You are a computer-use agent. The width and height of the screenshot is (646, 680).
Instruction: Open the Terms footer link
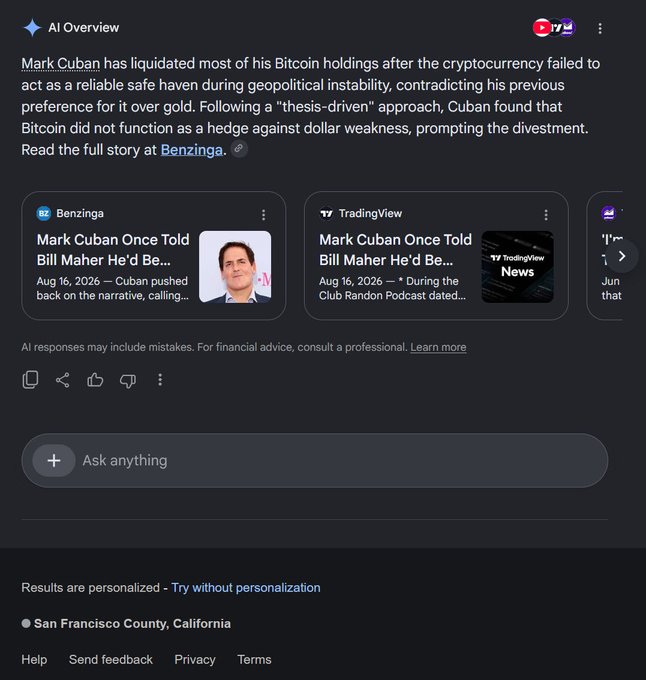[254, 660]
